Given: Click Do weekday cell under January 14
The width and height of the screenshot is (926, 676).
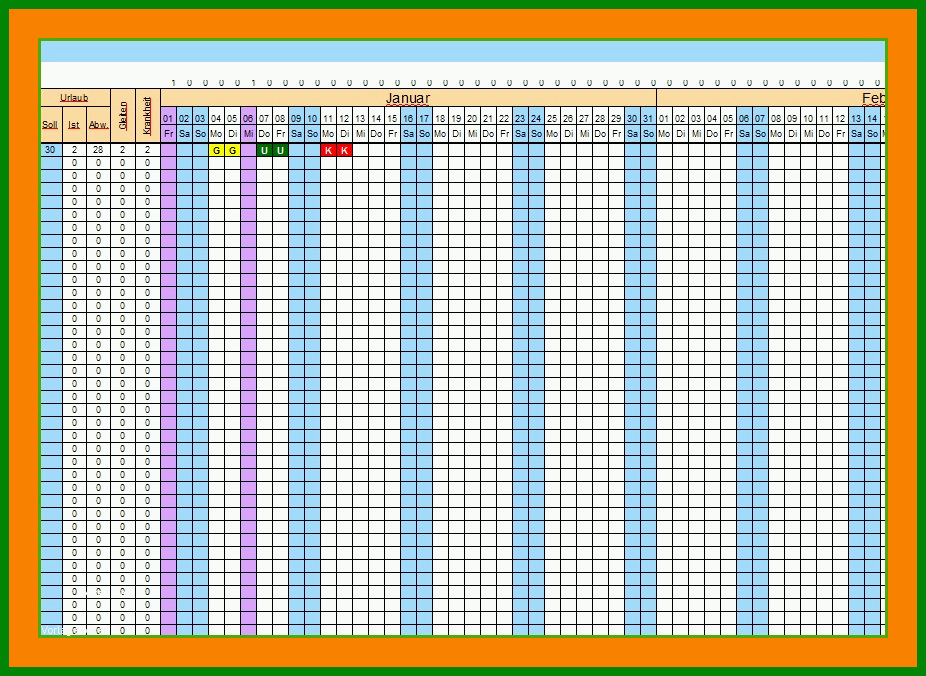Looking at the screenshot, I should [376, 134].
